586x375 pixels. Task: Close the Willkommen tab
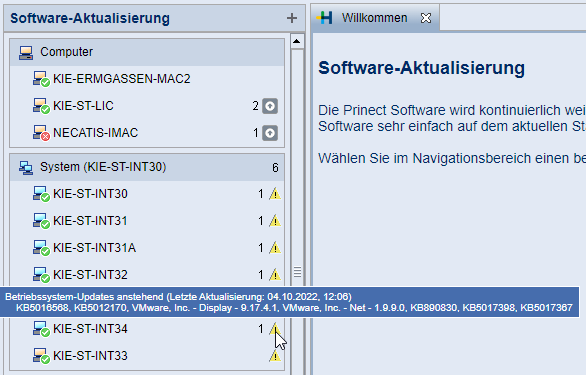(x=426, y=18)
